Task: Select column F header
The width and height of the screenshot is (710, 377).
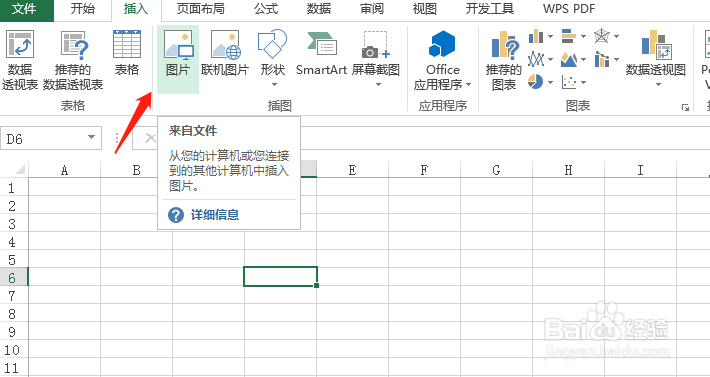Action: point(424,170)
